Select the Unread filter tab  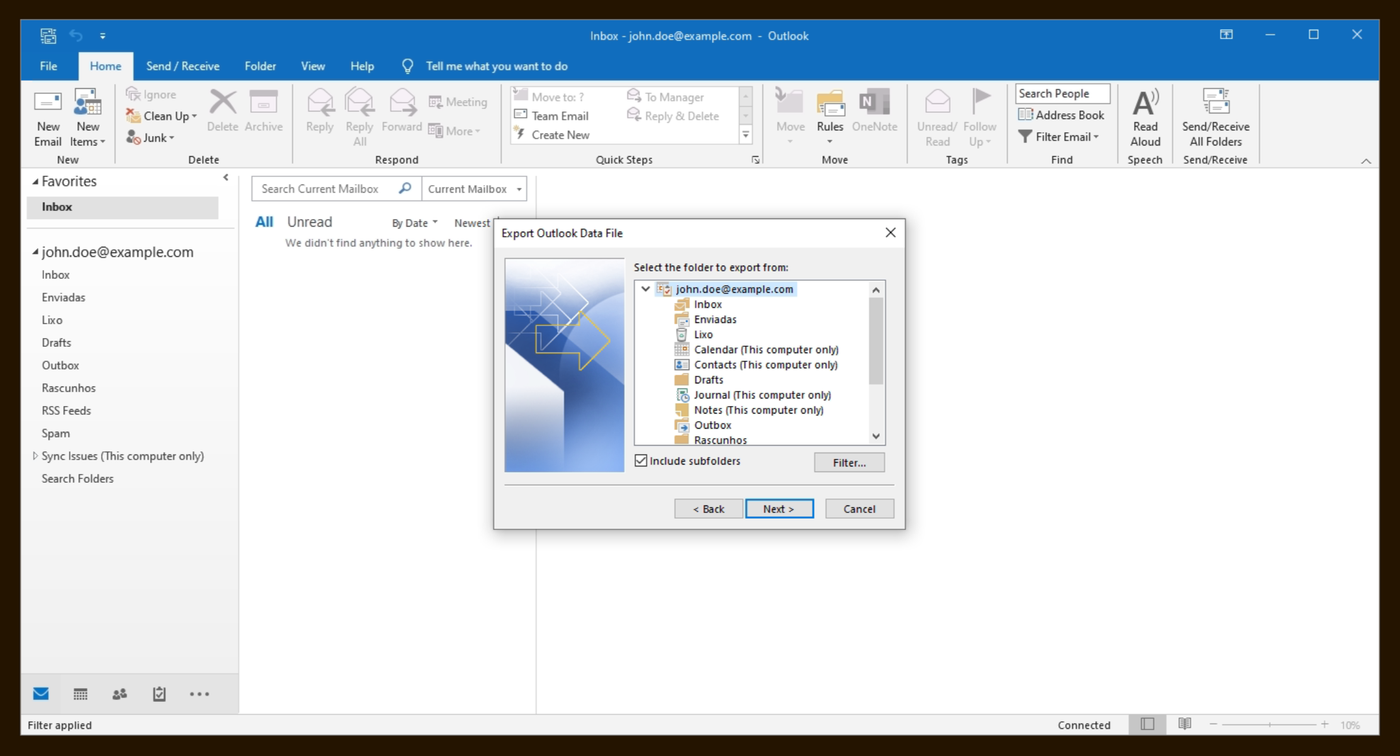coord(309,222)
